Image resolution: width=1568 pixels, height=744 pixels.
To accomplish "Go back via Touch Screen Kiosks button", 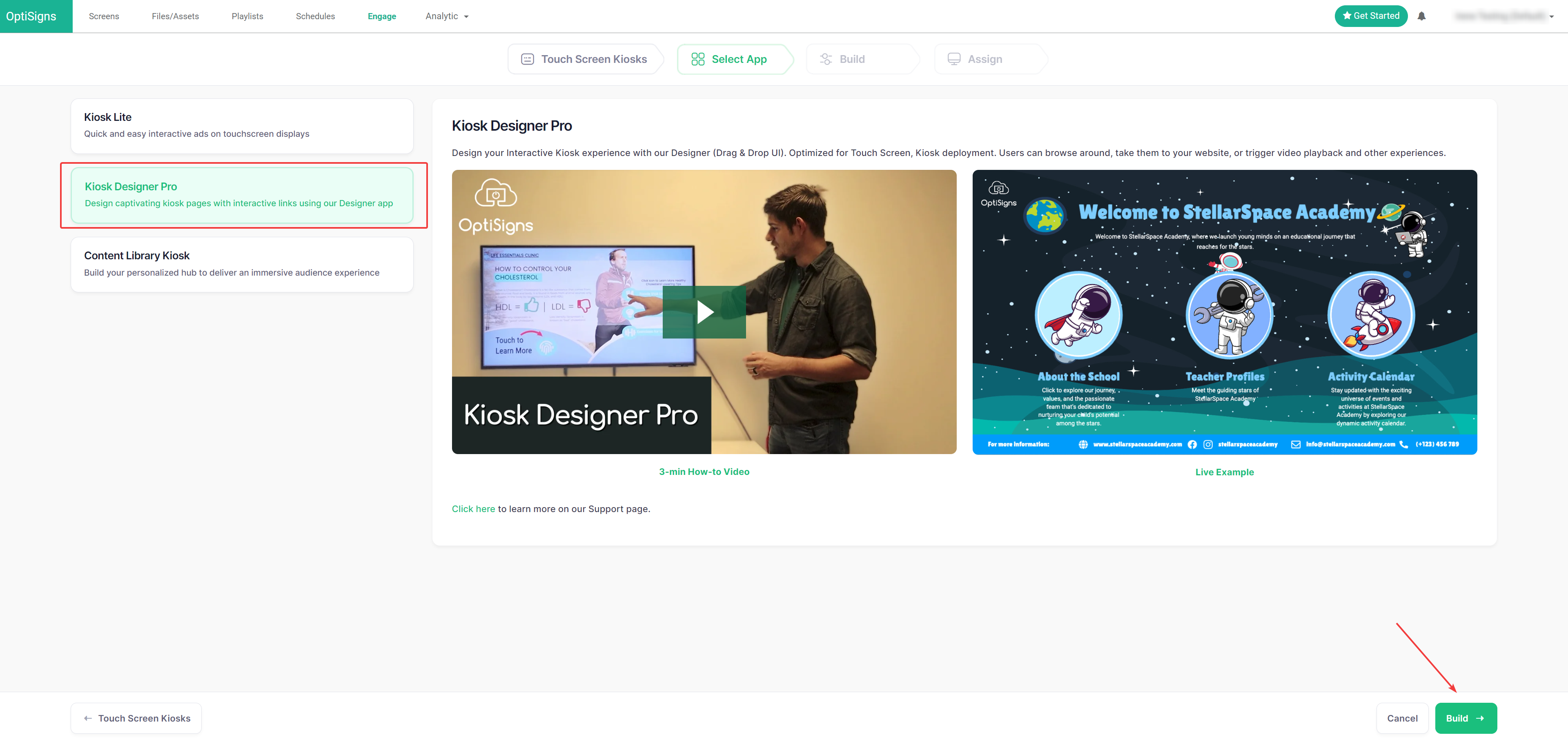I will click(136, 718).
